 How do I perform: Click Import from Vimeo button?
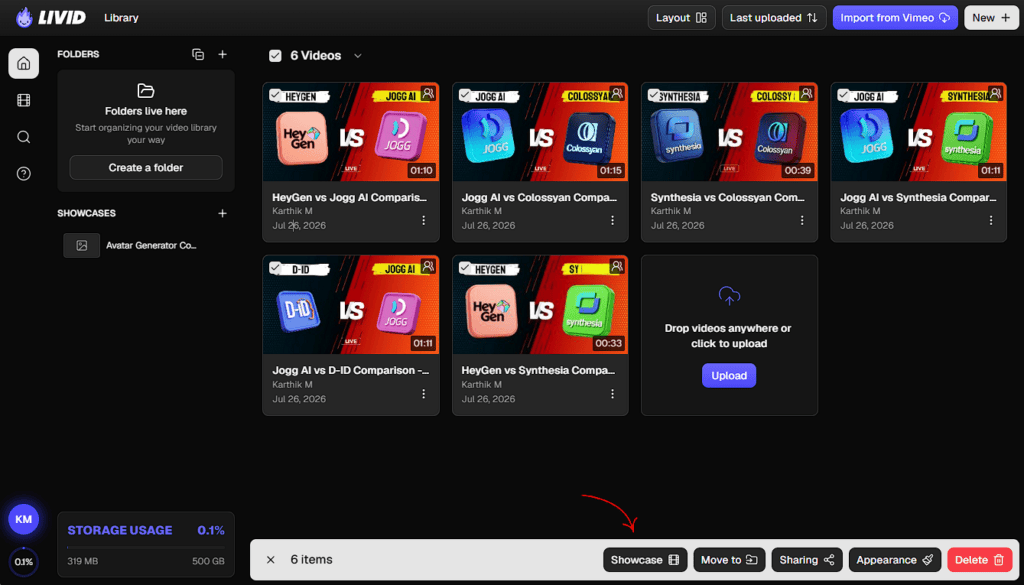tap(895, 18)
